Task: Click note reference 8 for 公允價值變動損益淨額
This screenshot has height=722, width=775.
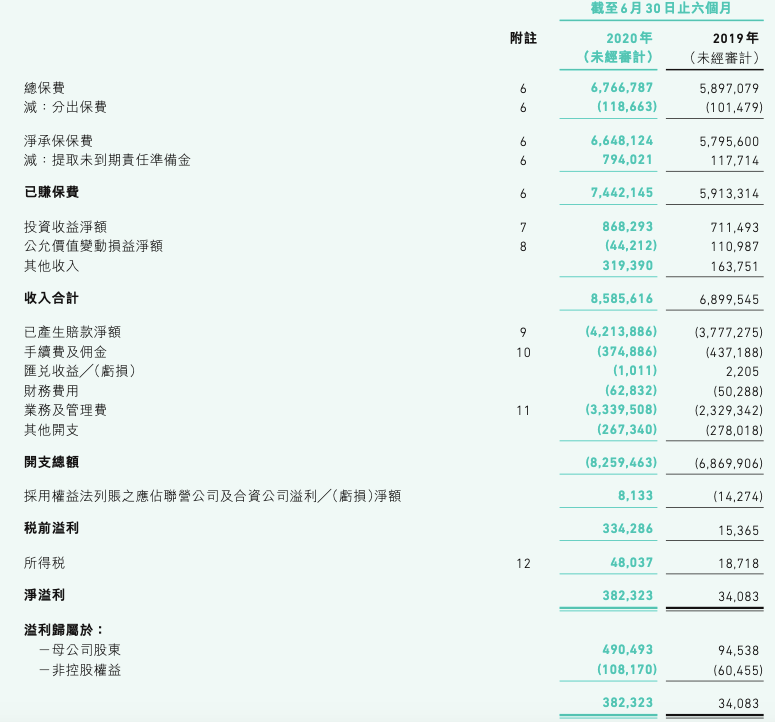Action: (523, 246)
